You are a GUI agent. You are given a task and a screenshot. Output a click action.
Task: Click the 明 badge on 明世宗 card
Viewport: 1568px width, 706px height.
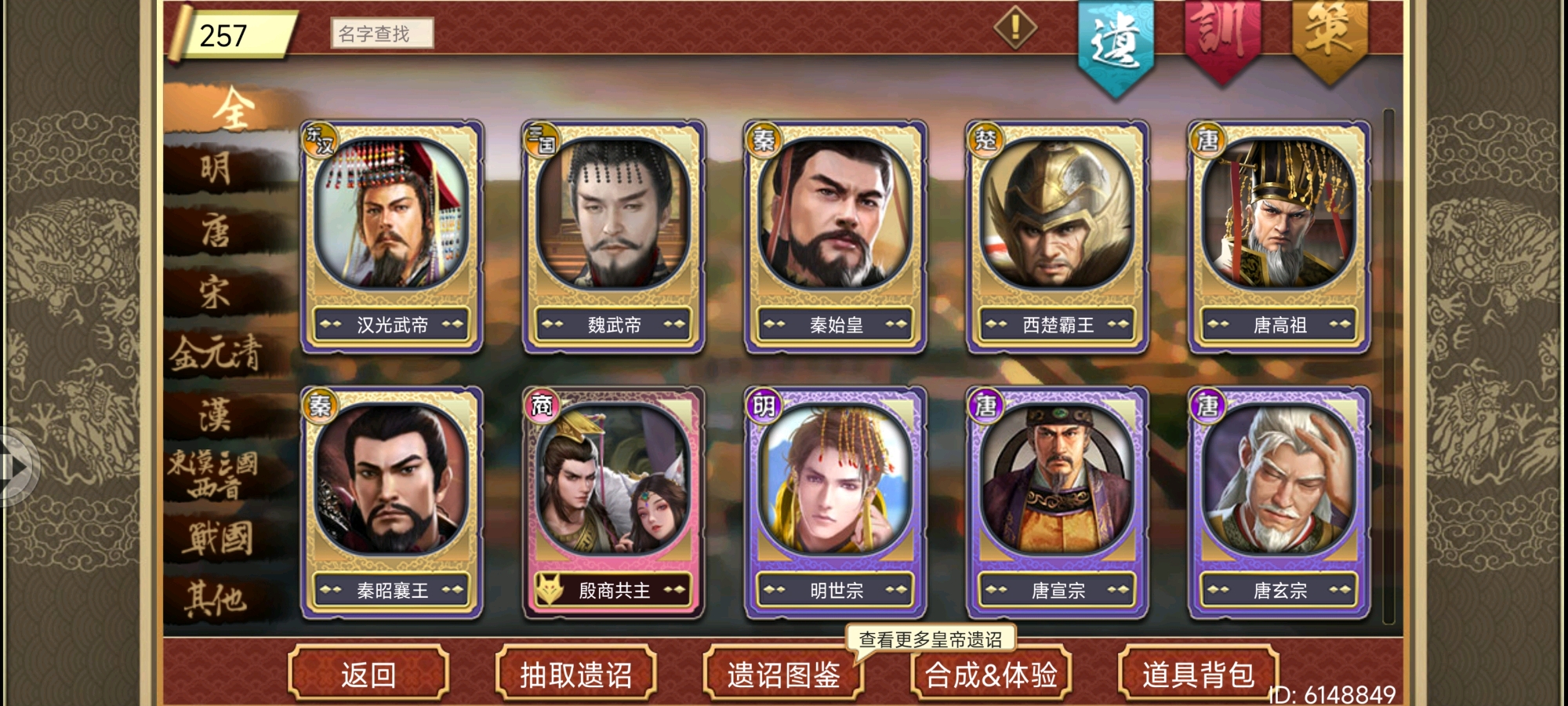coord(764,406)
